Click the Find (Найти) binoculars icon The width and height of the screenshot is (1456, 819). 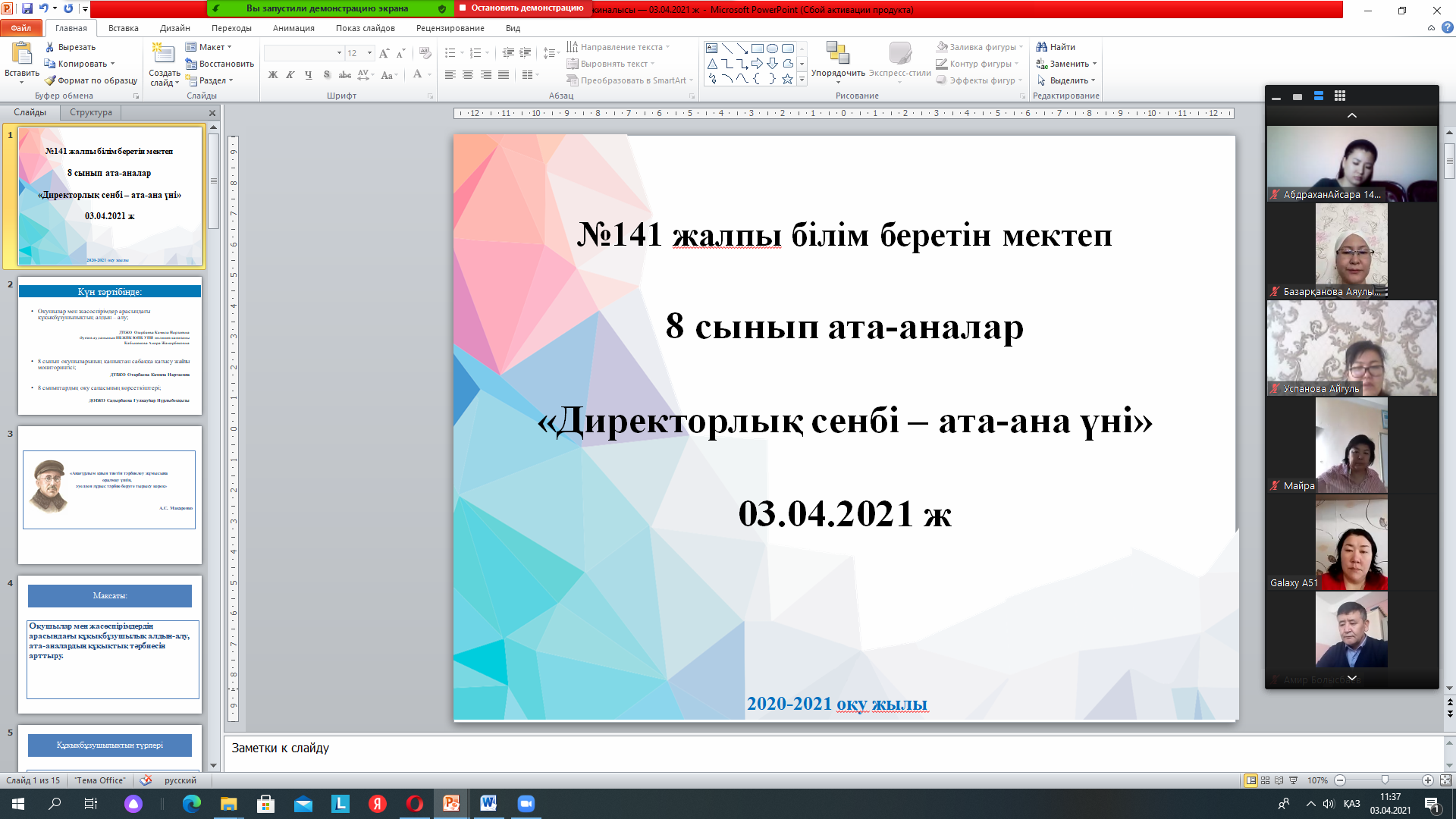pyautogui.click(x=1042, y=47)
